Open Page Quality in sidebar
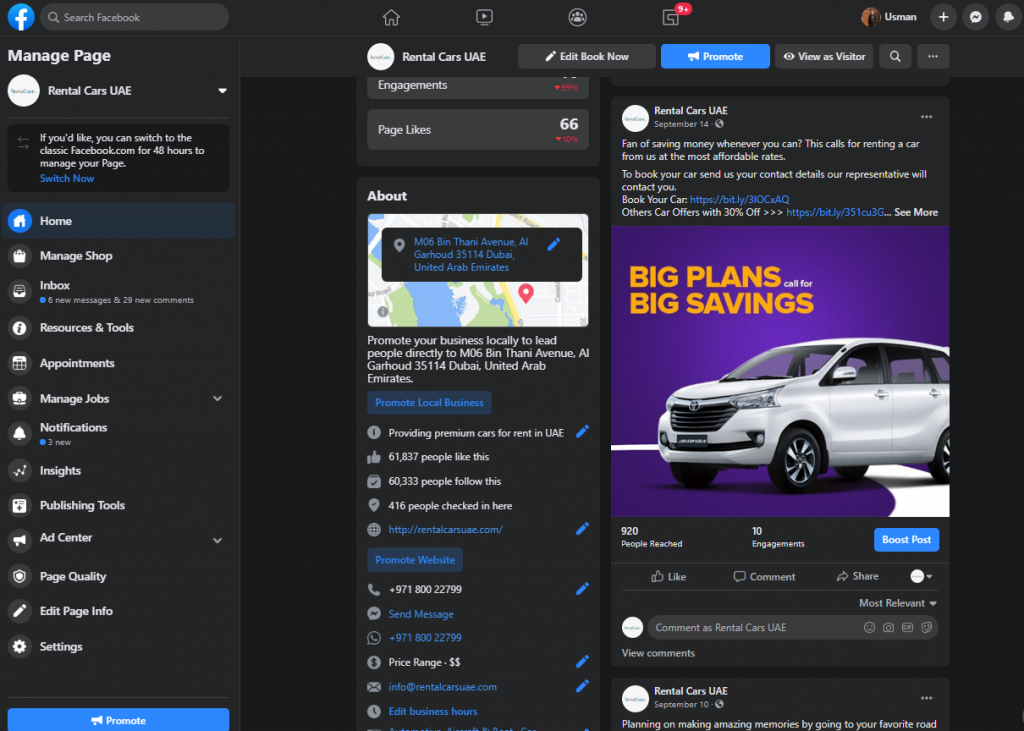The width and height of the screenshot is (1024, 731). (x=119, y=576)
